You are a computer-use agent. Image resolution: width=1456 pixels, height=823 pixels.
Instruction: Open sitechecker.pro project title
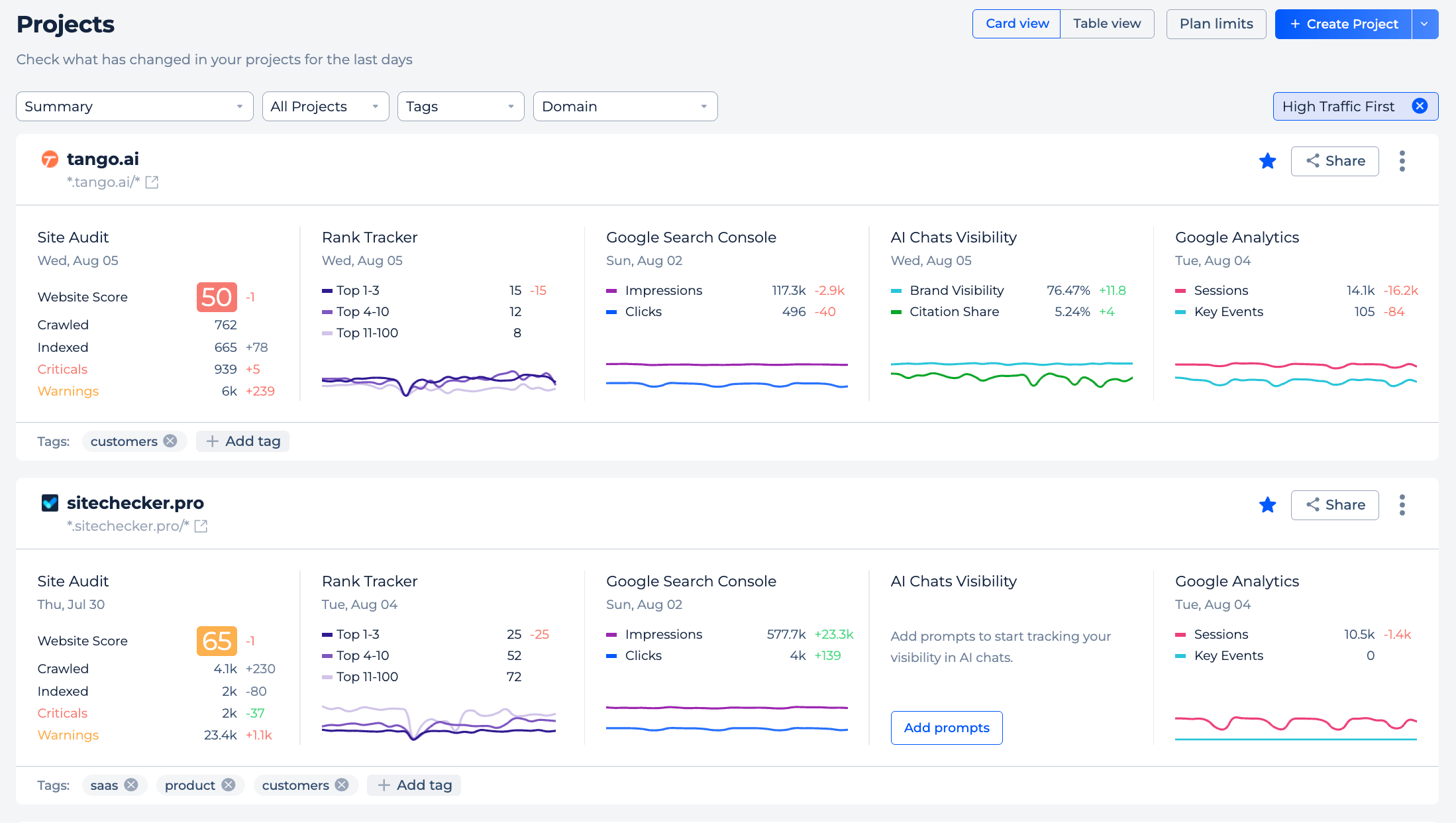pos(135,503)
